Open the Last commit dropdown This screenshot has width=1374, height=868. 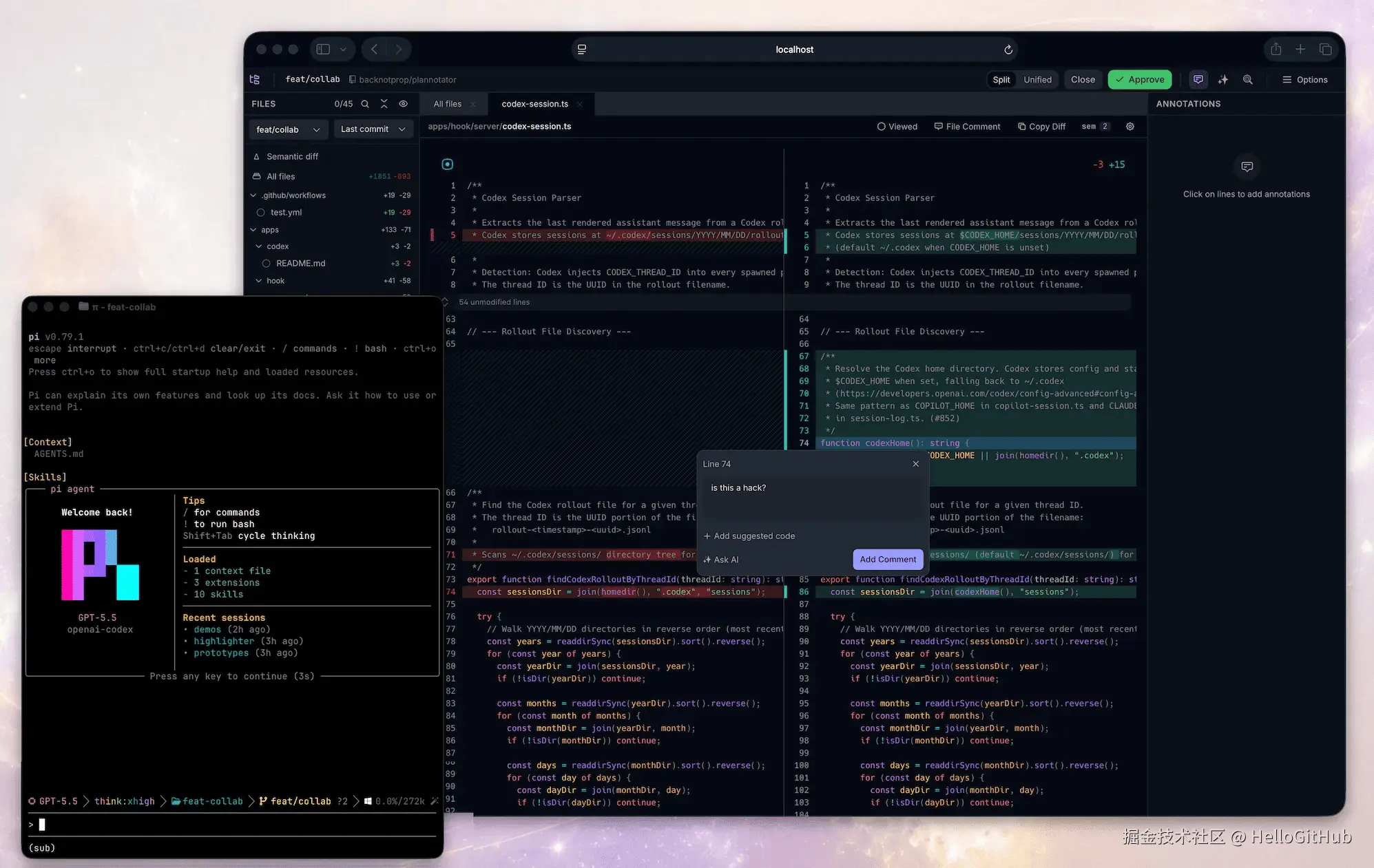pyautogui.click(x=373, y=129)
